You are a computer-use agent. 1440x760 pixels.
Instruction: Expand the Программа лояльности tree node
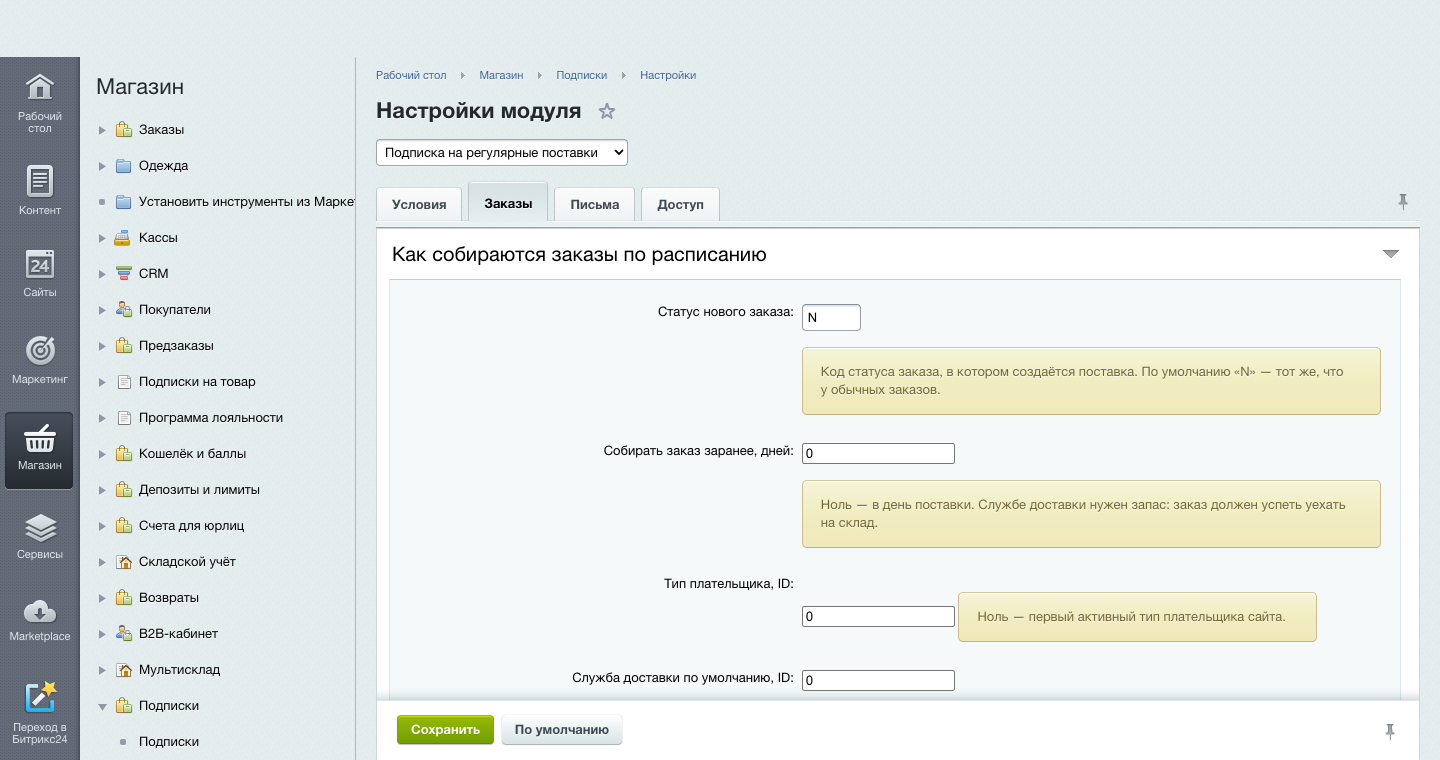point(102,418)
